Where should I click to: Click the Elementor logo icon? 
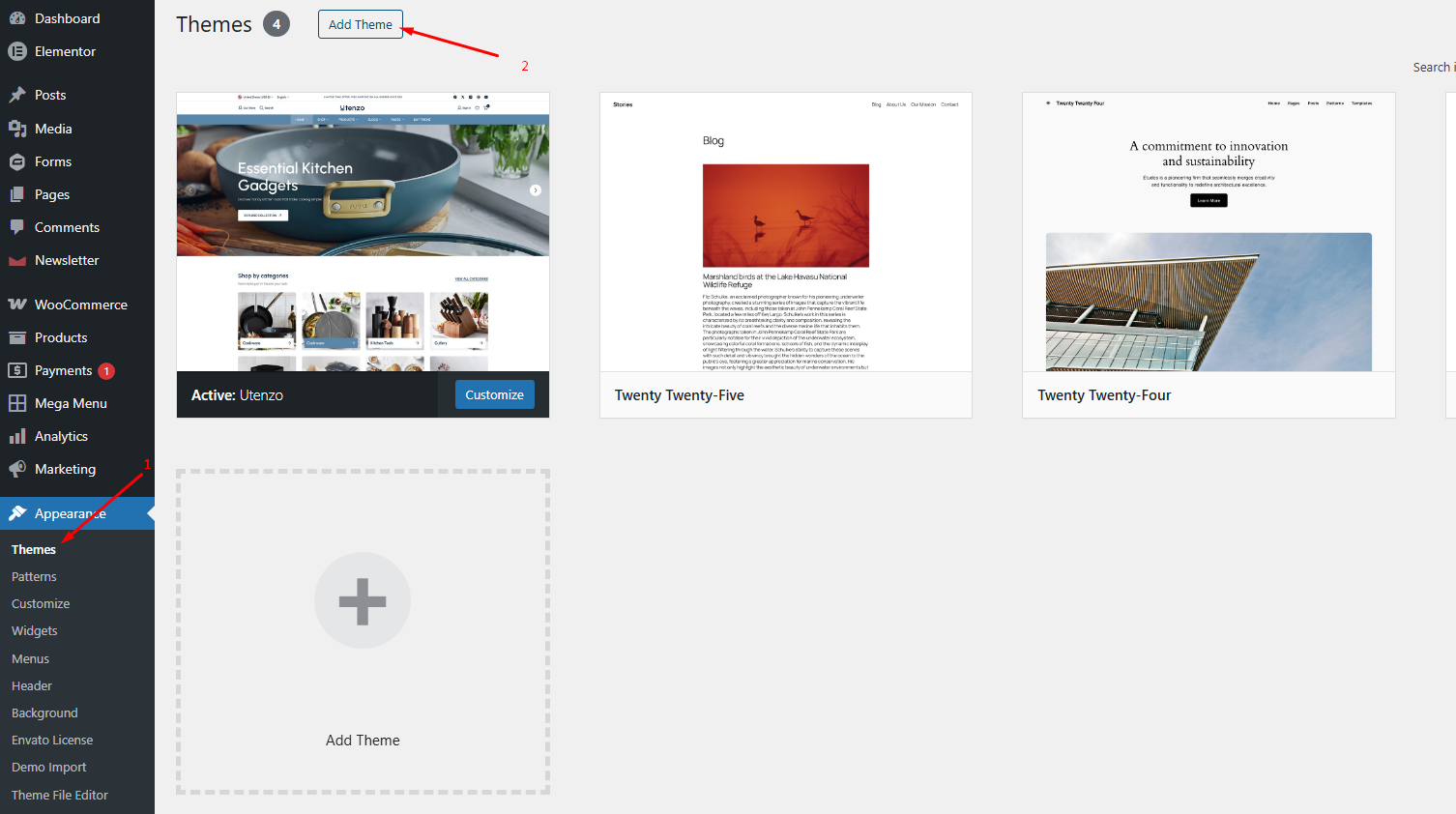tap(17, 51)
